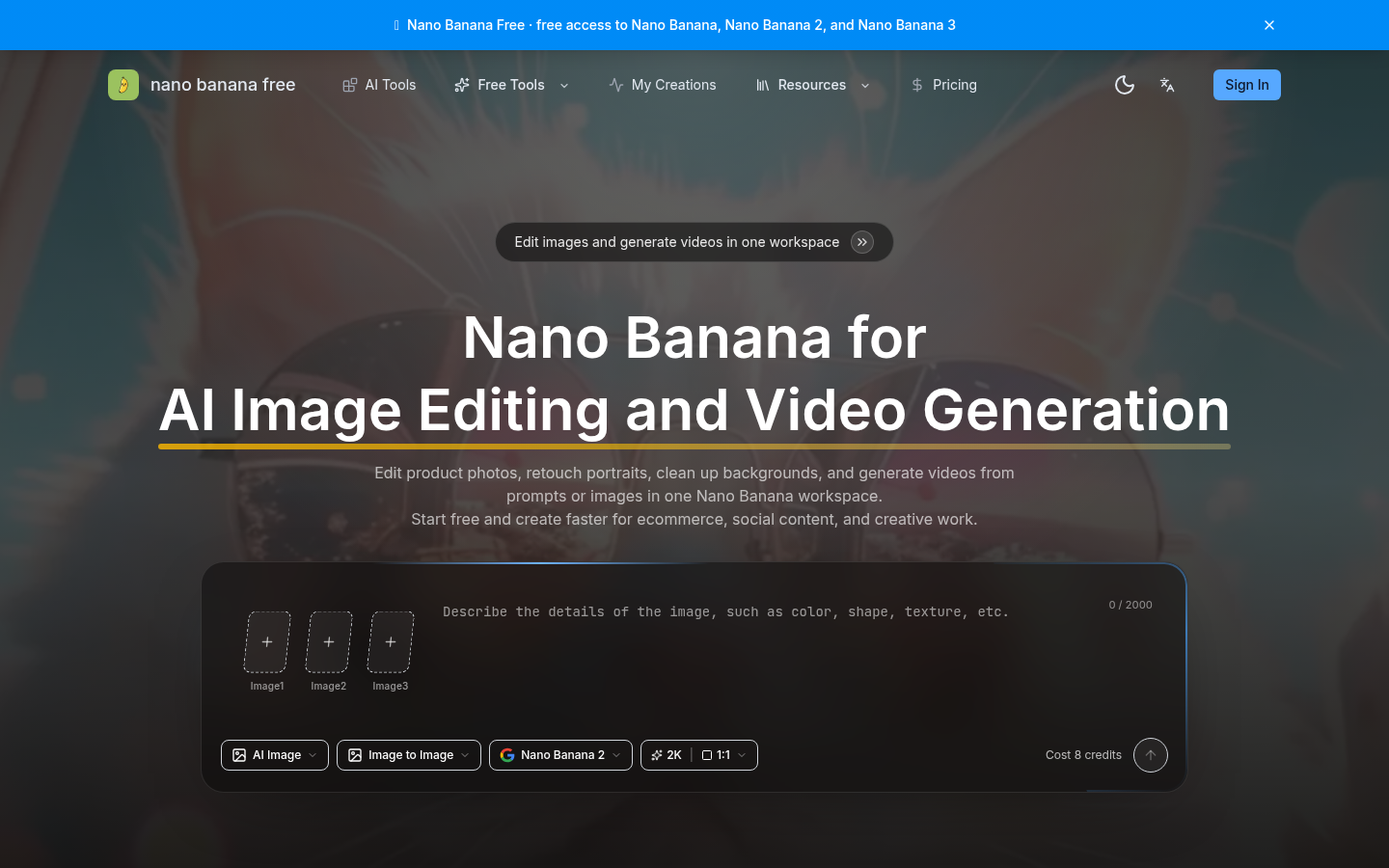This screenshot has width=1389, height=868.
Task: Click the Sign In button
Action: [x=1247, y=85]
